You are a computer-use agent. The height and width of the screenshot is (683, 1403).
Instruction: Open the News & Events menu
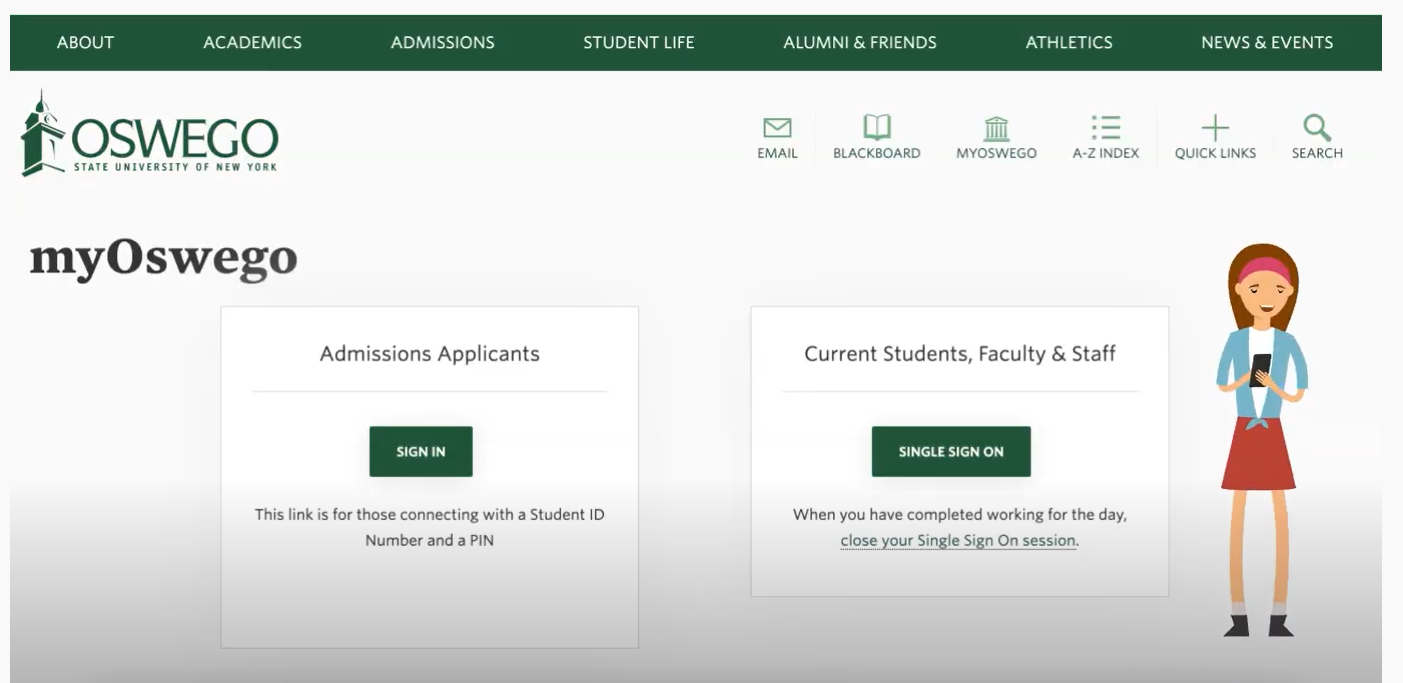point(1266,42)
